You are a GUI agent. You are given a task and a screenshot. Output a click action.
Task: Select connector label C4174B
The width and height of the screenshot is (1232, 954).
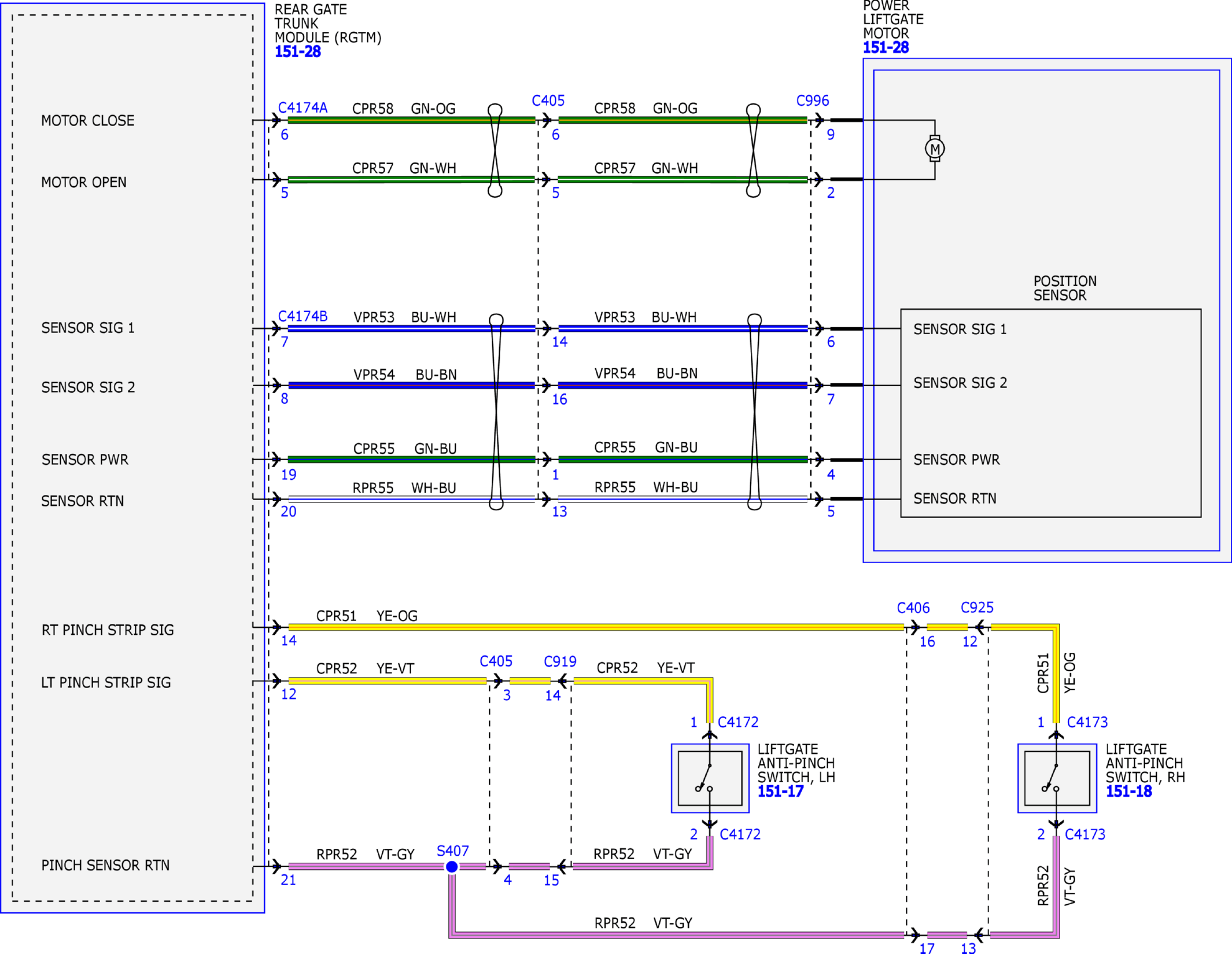pyautogui.click(x=303, y=316)
